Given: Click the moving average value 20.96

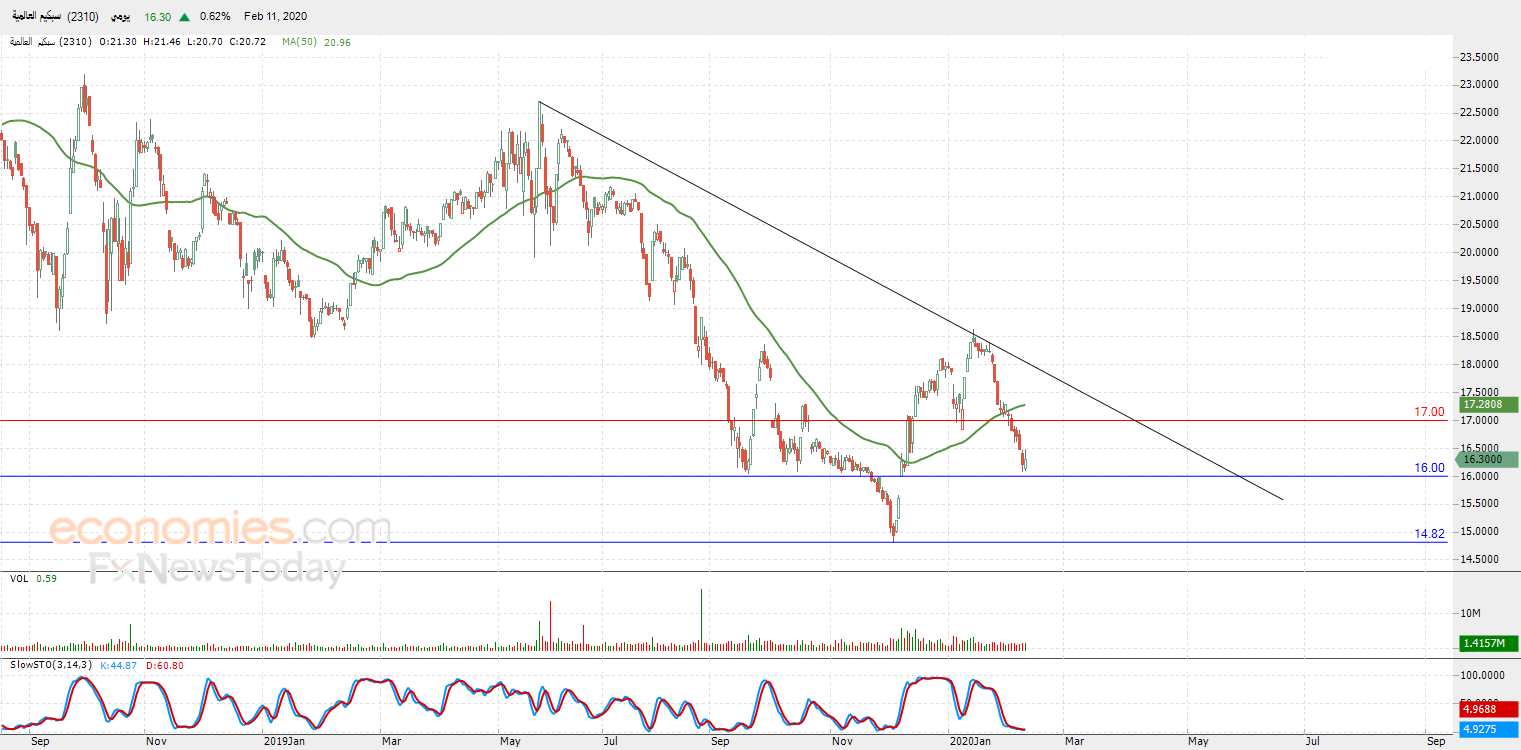Looking at the screenshot, I should click(x=336, y=42).
